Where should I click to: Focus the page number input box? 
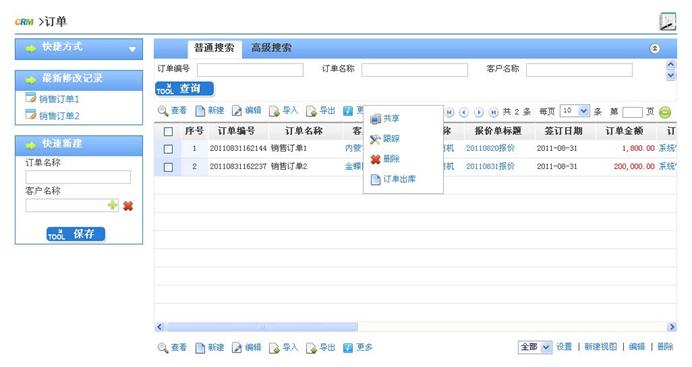point(632,112)
